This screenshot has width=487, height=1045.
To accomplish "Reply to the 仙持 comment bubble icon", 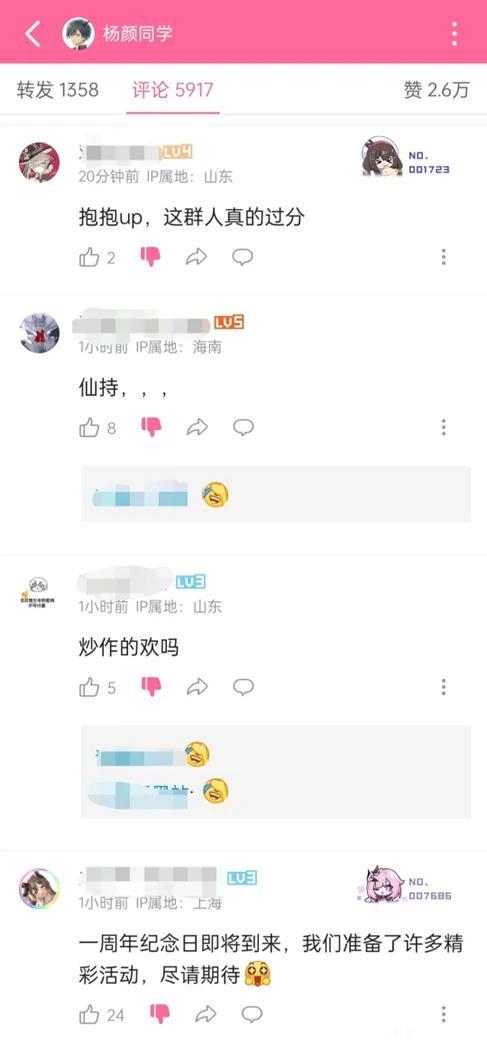I will (243, 427).
